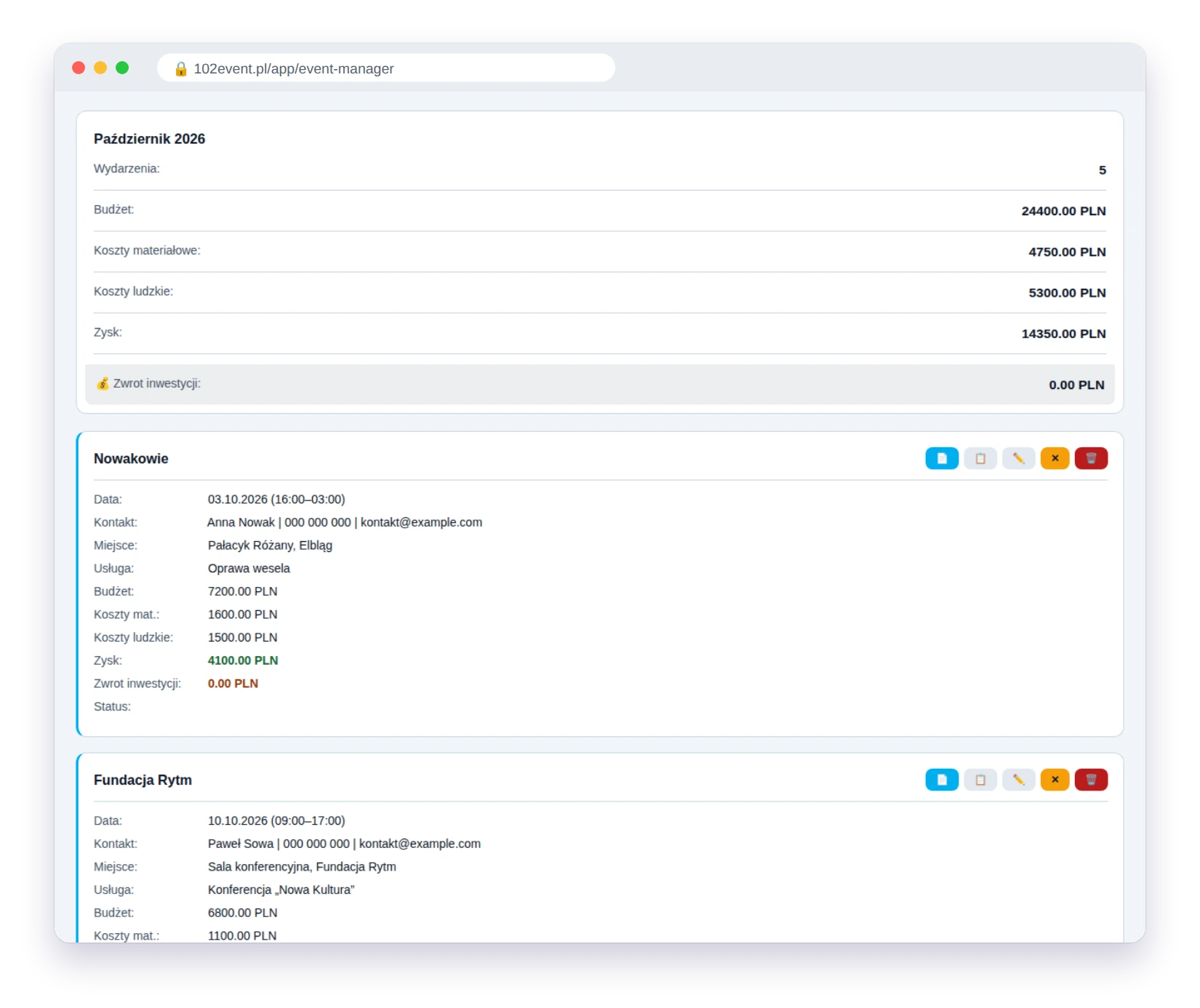Click the Nowakowie event title
Viewport: 1200px width, 1008px height.
[131, 459]
